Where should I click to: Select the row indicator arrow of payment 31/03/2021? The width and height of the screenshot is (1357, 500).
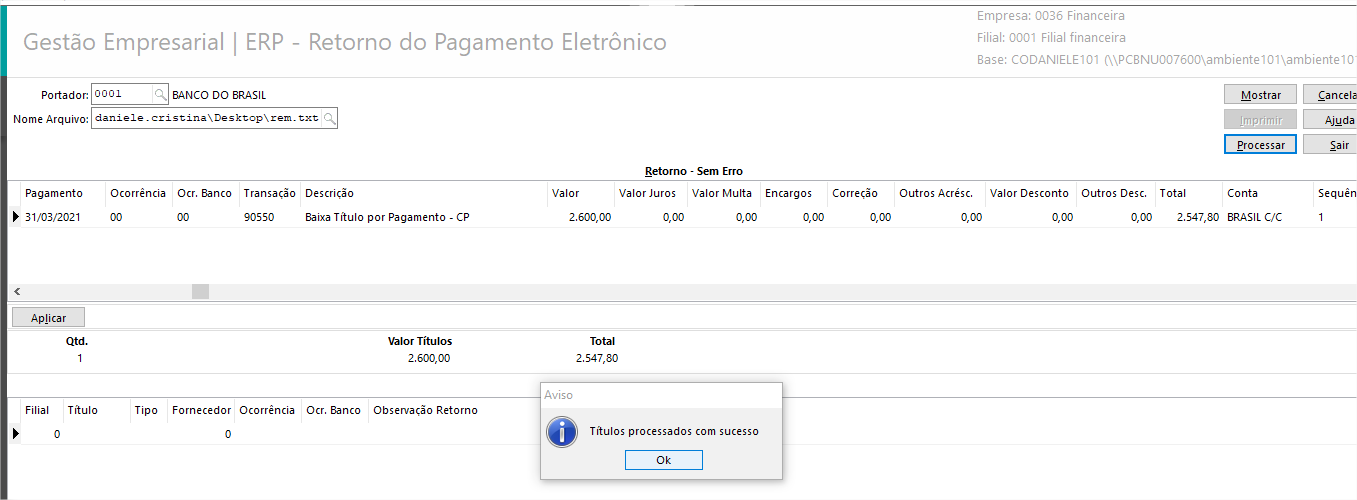pyautogui.click(x=15, y=217)
